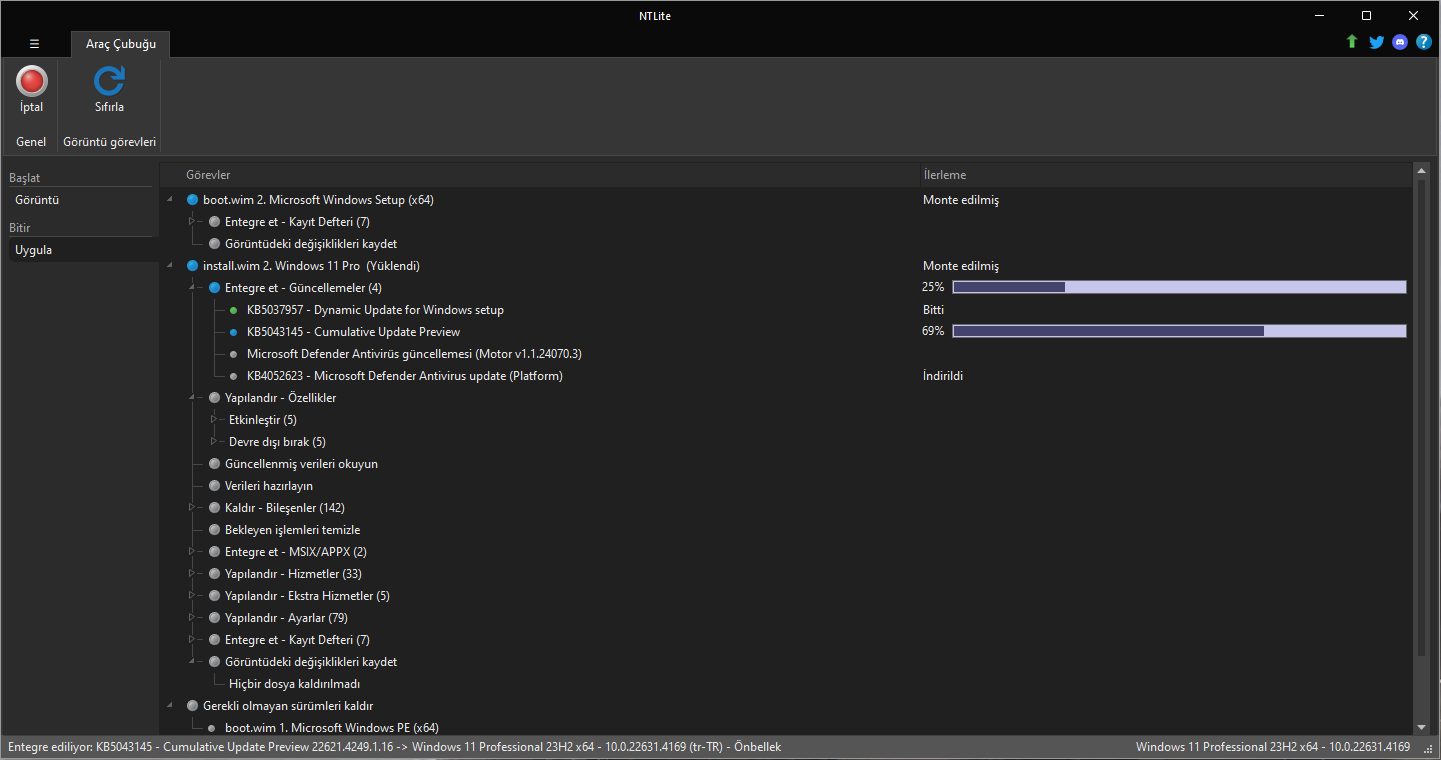Click the blue dot beside KB5043145
The width and height of the screenshot is (1441, 760).
(234, 332)
